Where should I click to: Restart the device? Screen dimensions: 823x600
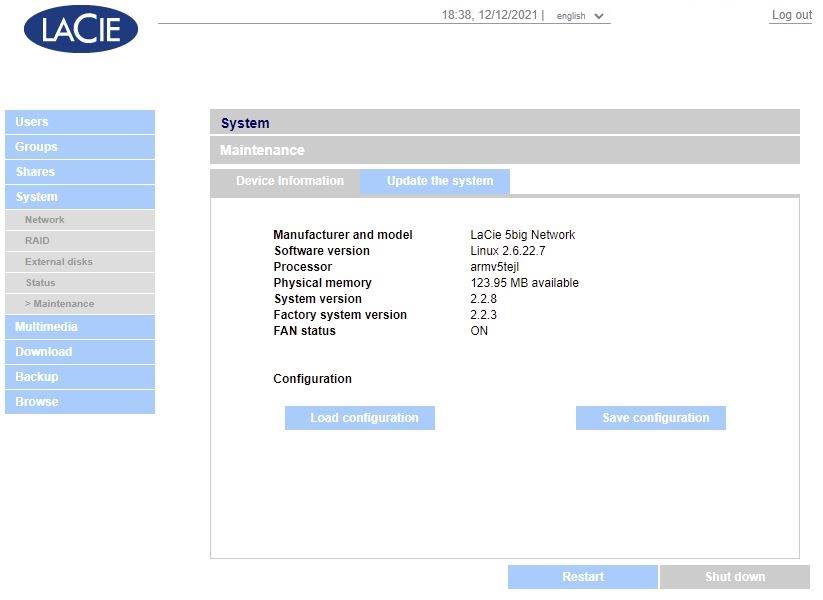pos(583,577)
